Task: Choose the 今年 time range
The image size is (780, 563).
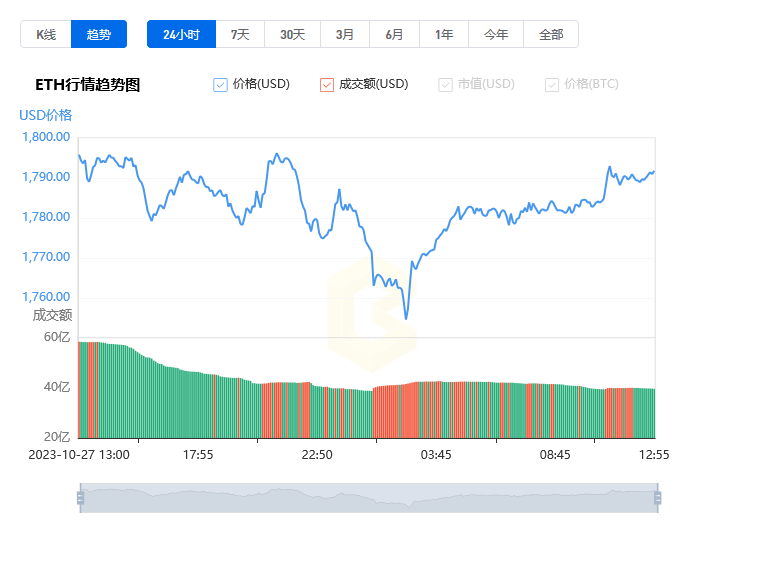Action: pyautogui.click(x=496, y=34)
